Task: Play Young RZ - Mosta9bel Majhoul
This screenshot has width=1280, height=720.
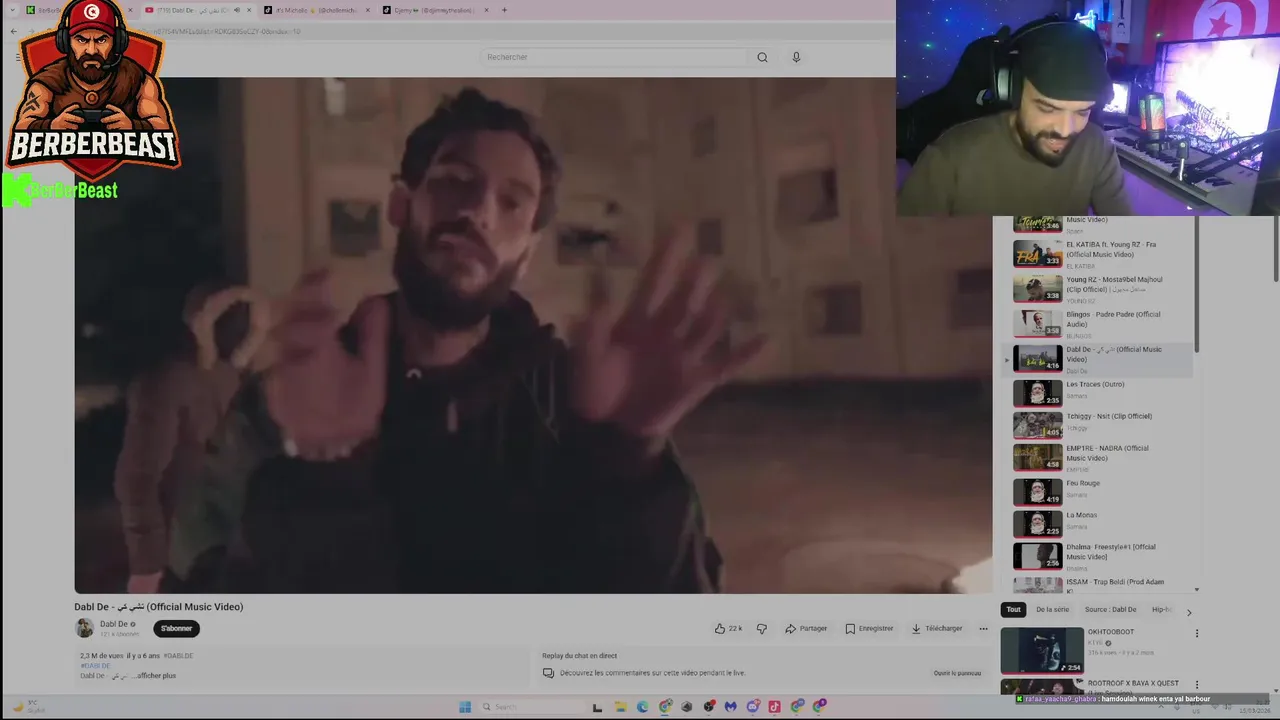Action: (1099, 288)
